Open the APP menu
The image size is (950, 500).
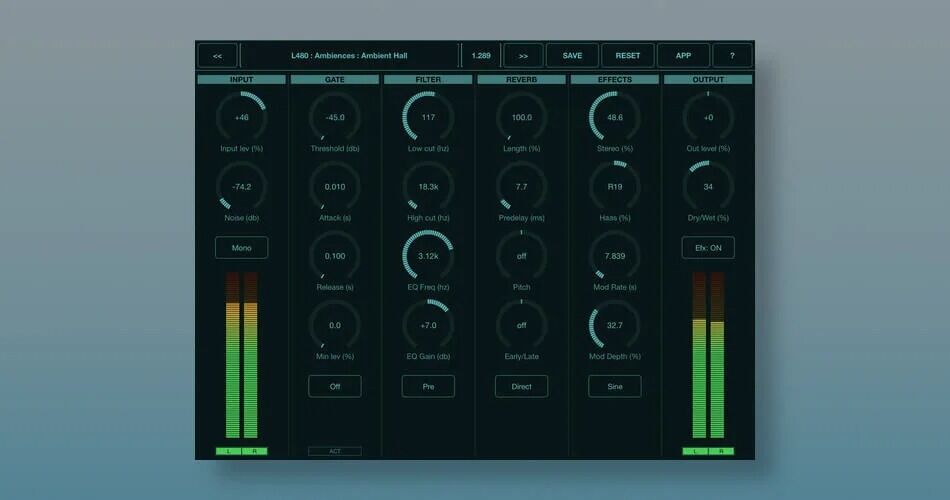(683, 56)
